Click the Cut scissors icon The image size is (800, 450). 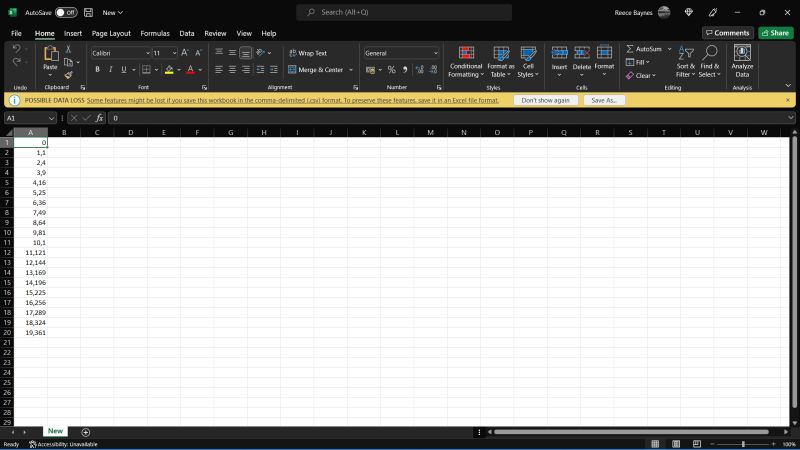click(68, 49)
